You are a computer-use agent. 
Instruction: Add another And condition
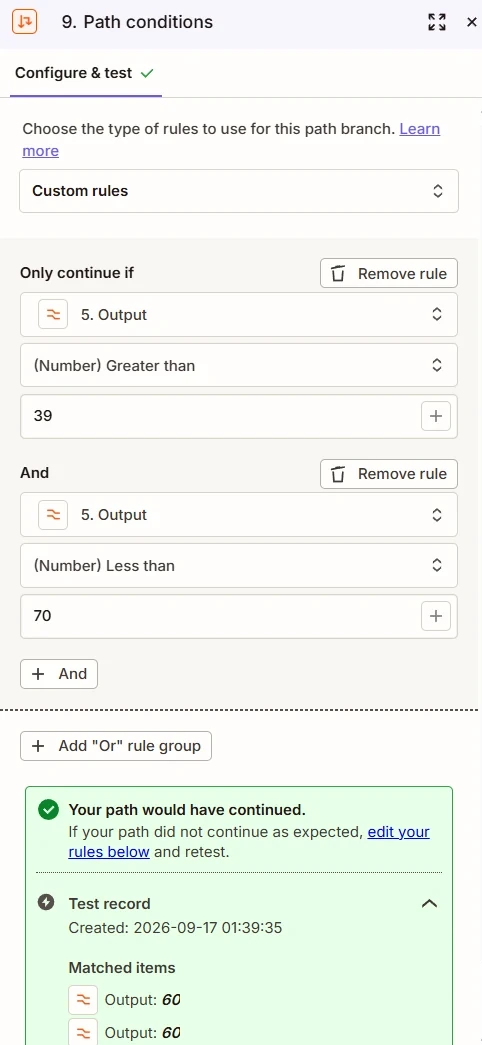tap(59, 674)
